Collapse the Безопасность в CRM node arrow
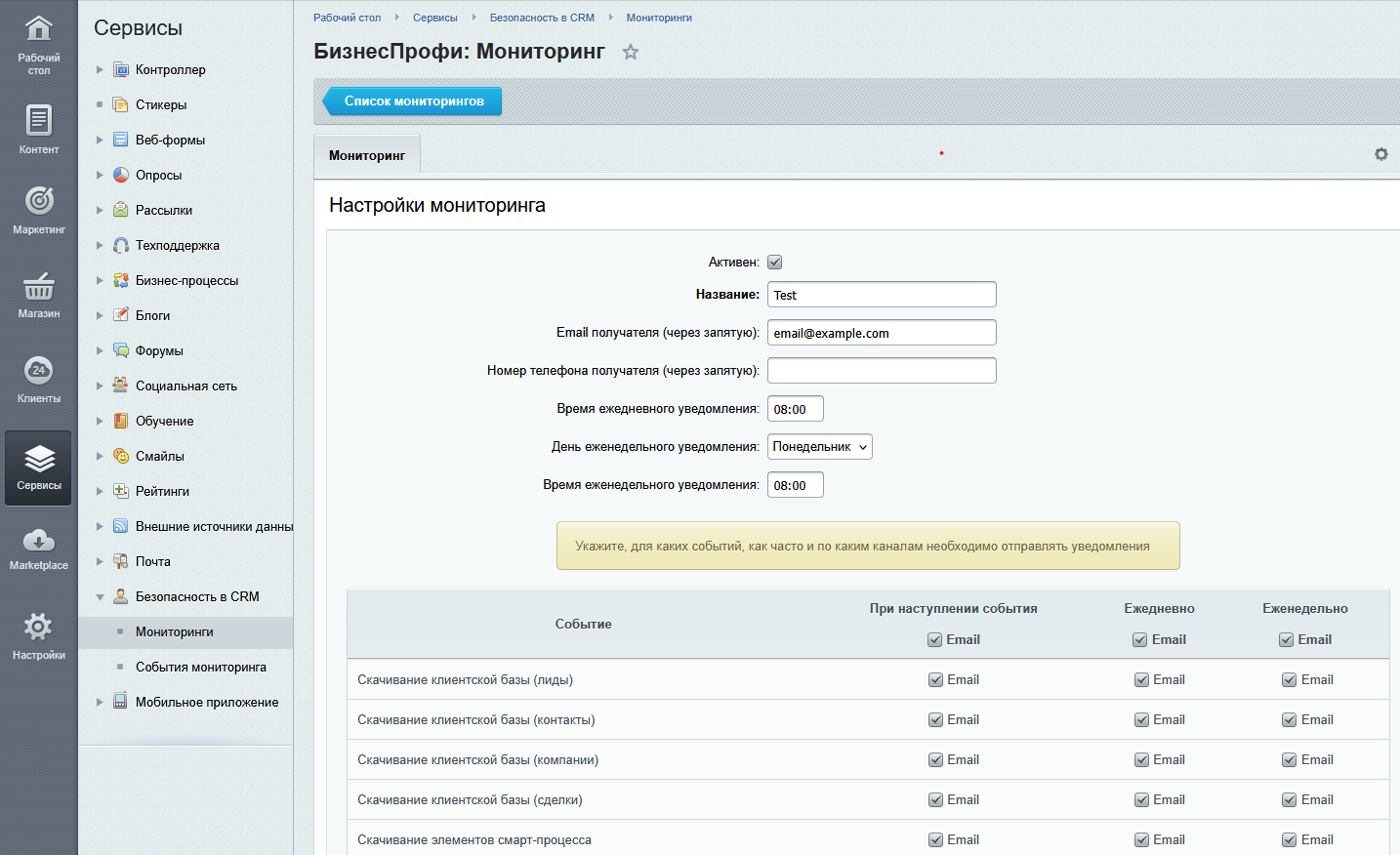The image size is (1400, 855). tap(100, 597)
